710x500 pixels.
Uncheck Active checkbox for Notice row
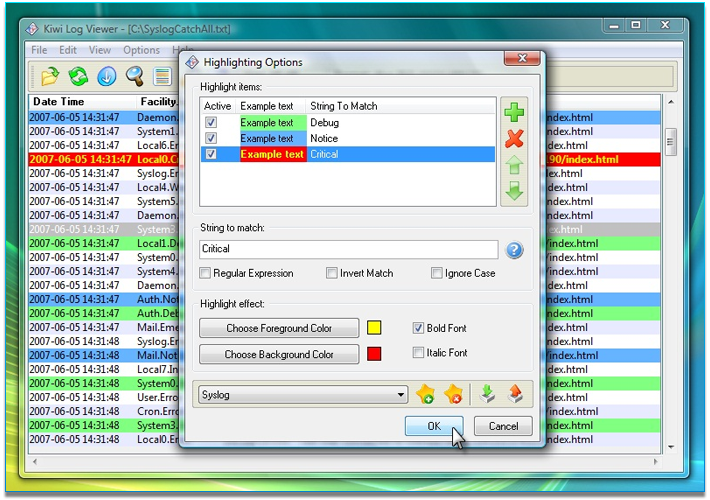[211, 138]
